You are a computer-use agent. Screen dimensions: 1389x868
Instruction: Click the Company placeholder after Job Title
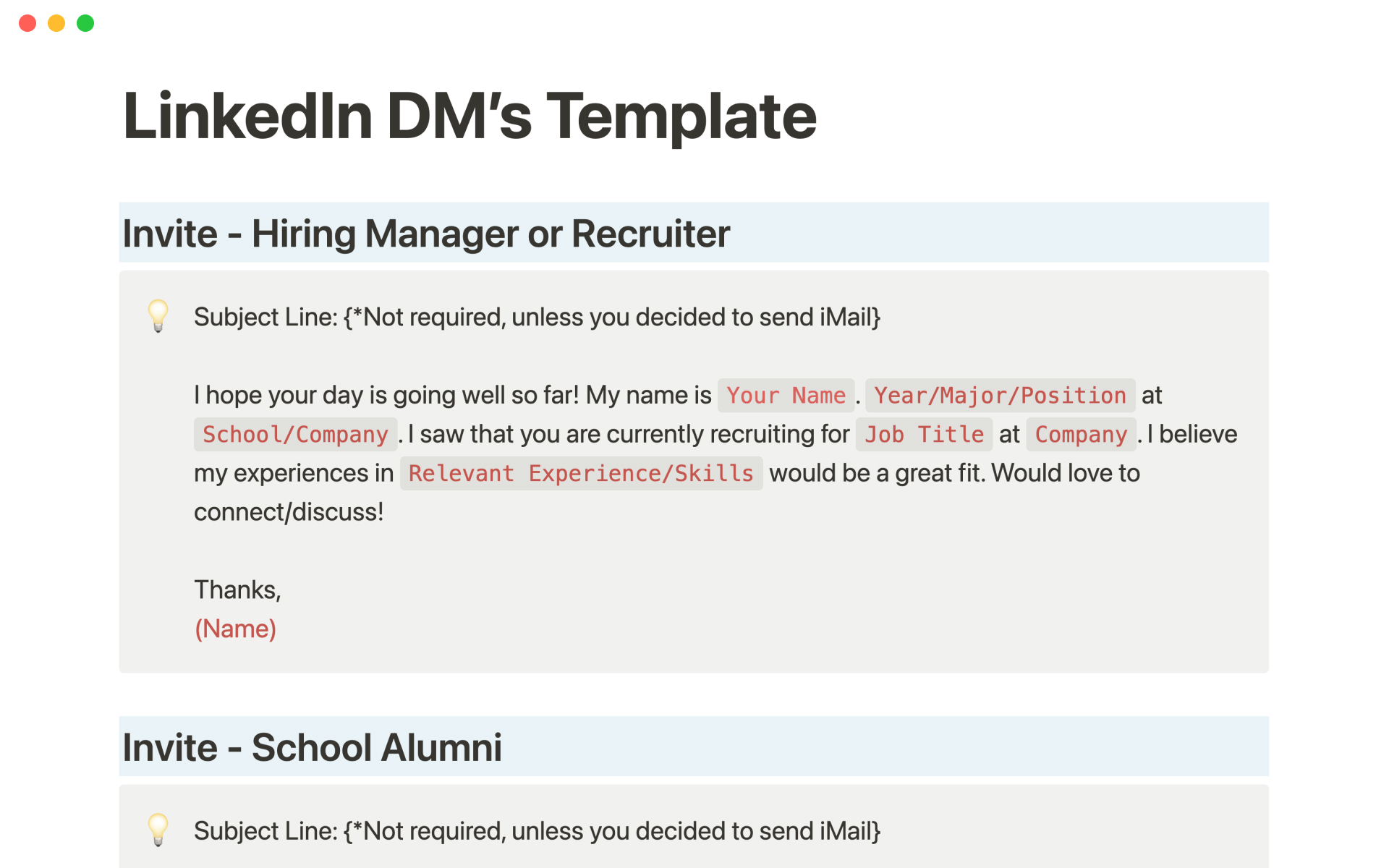1081,435
